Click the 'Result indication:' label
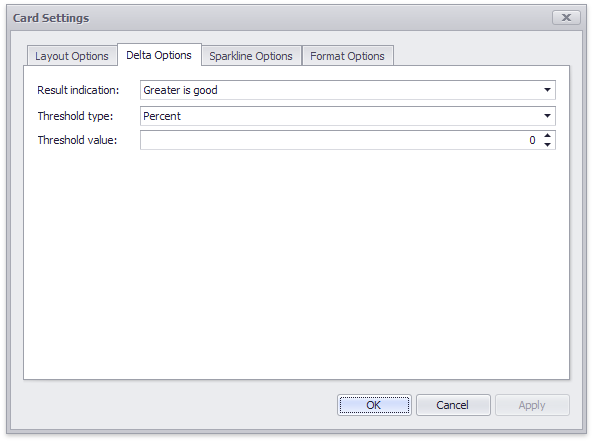This screenshot has width=593, height=442. tap(78, 90)
